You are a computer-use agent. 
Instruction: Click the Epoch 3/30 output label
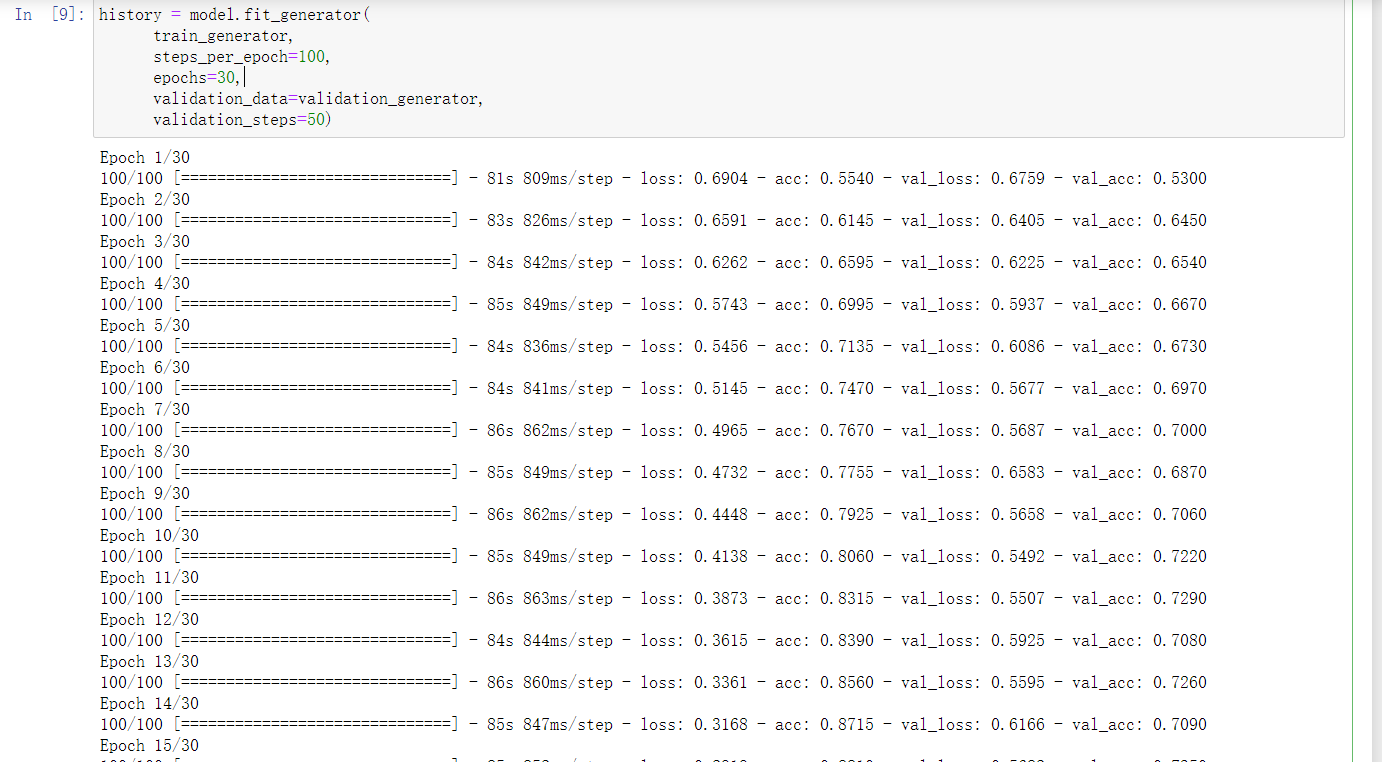(x=145, y=242)
